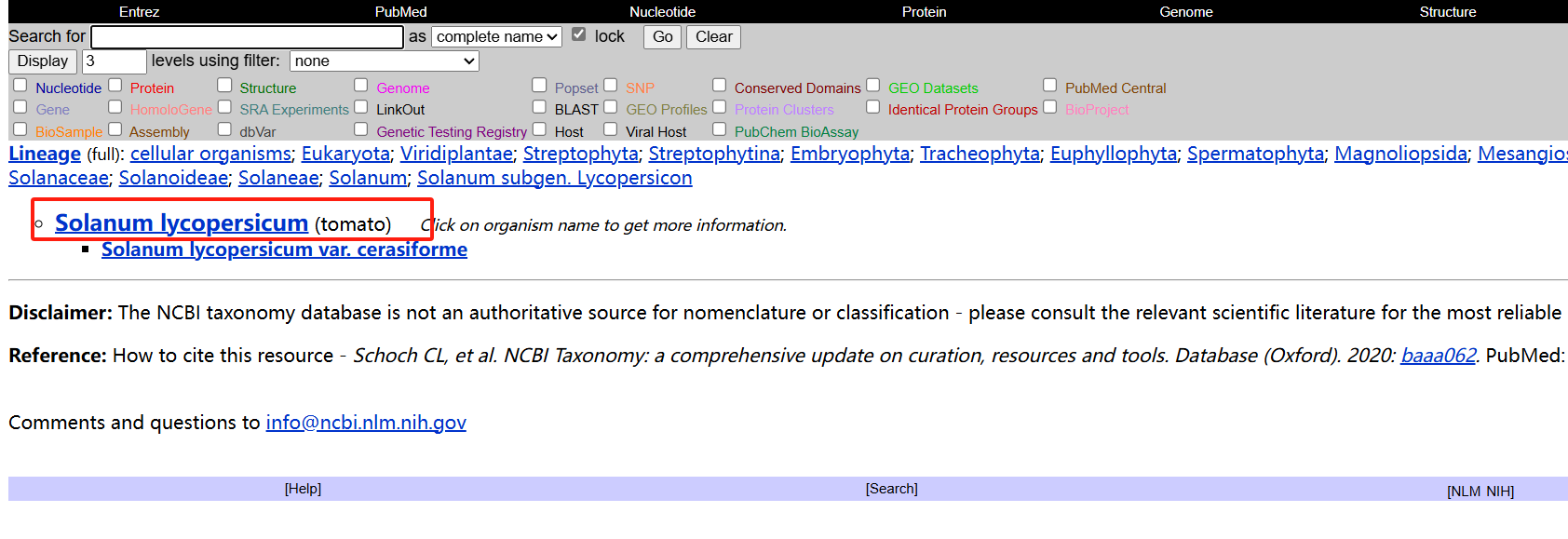The height and width of the screenshot is (539, 1568).
Task: Open the Entrez tab
Action: click(139, 12)
